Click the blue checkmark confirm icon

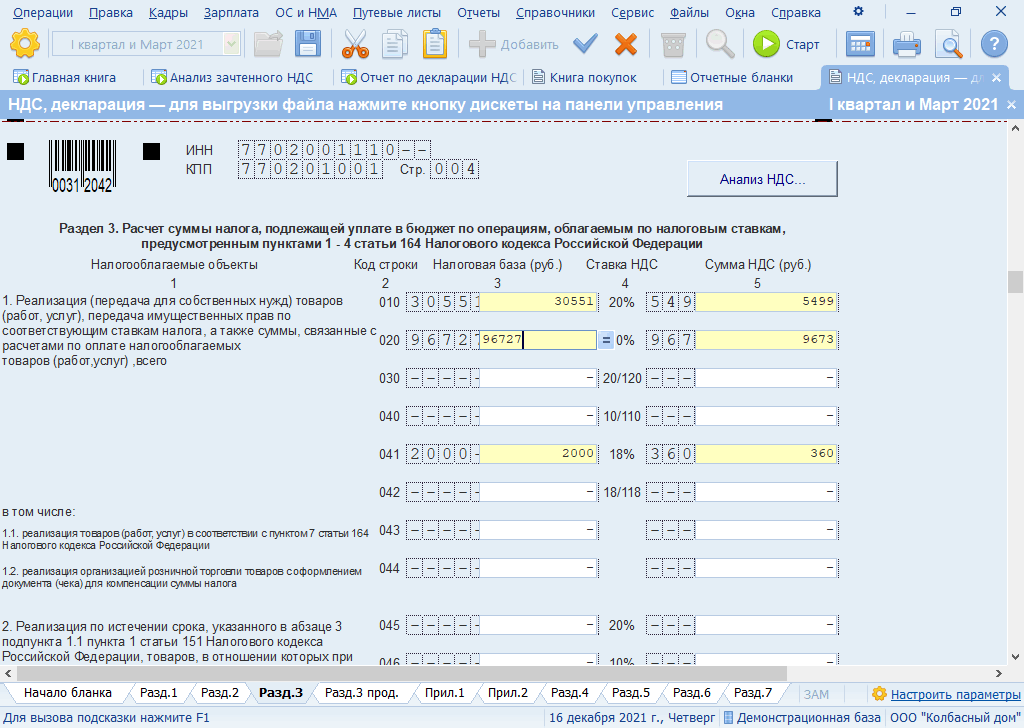pos(585,44)
